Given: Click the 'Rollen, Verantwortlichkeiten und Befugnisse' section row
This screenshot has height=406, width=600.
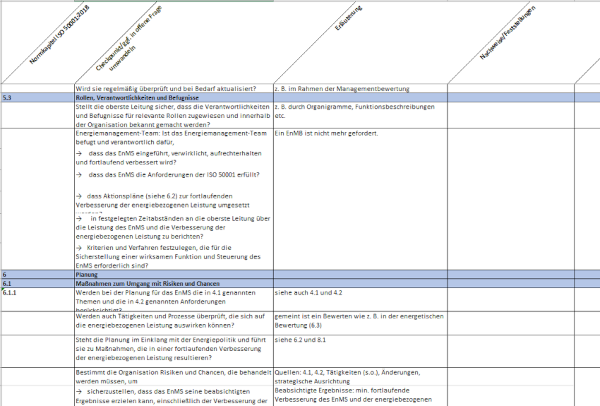Looking at the screenshot, I should pyautogui.click(x=172, y=99).
